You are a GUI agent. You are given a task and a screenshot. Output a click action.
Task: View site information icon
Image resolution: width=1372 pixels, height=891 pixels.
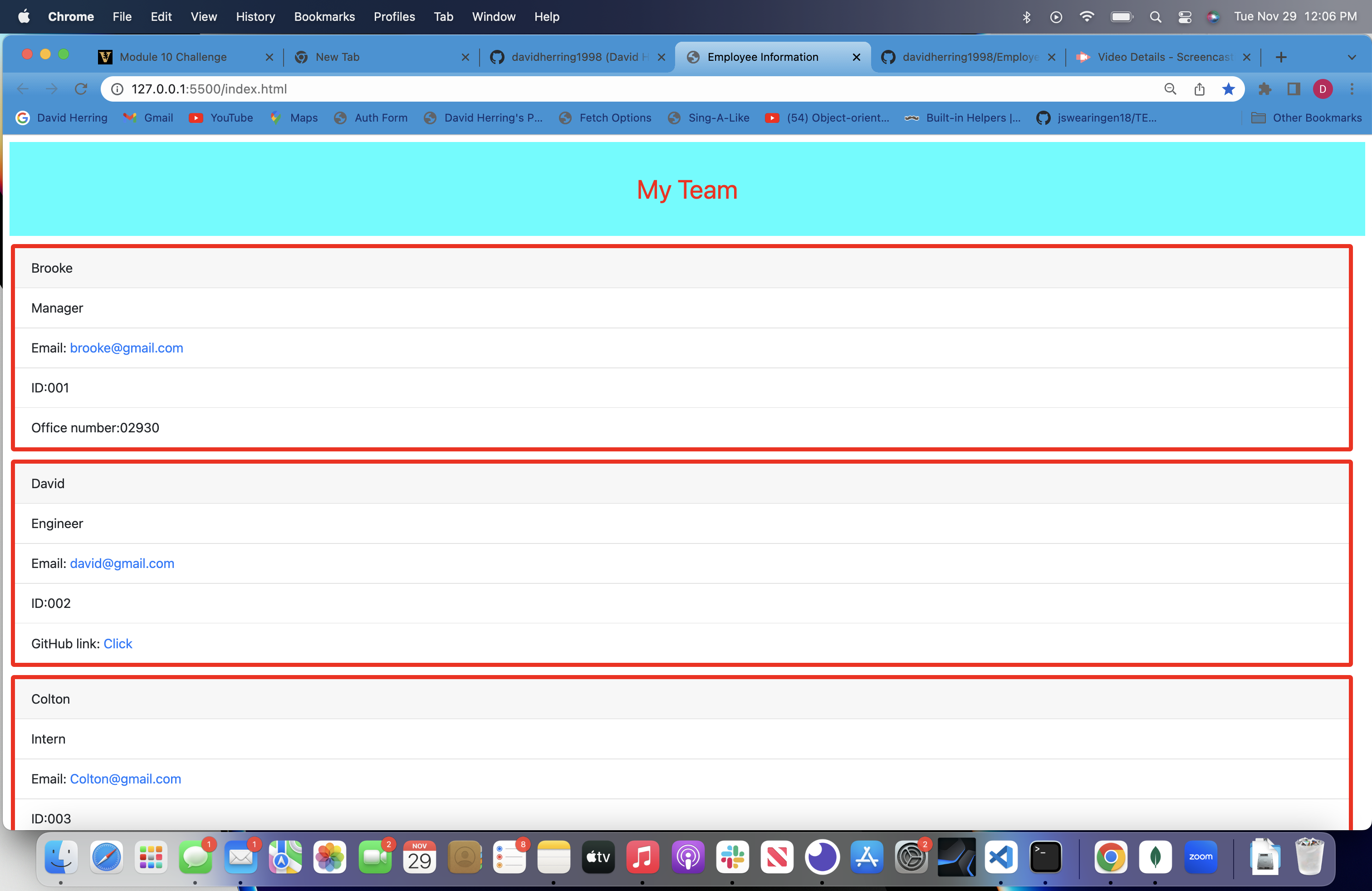click(117, 89)
